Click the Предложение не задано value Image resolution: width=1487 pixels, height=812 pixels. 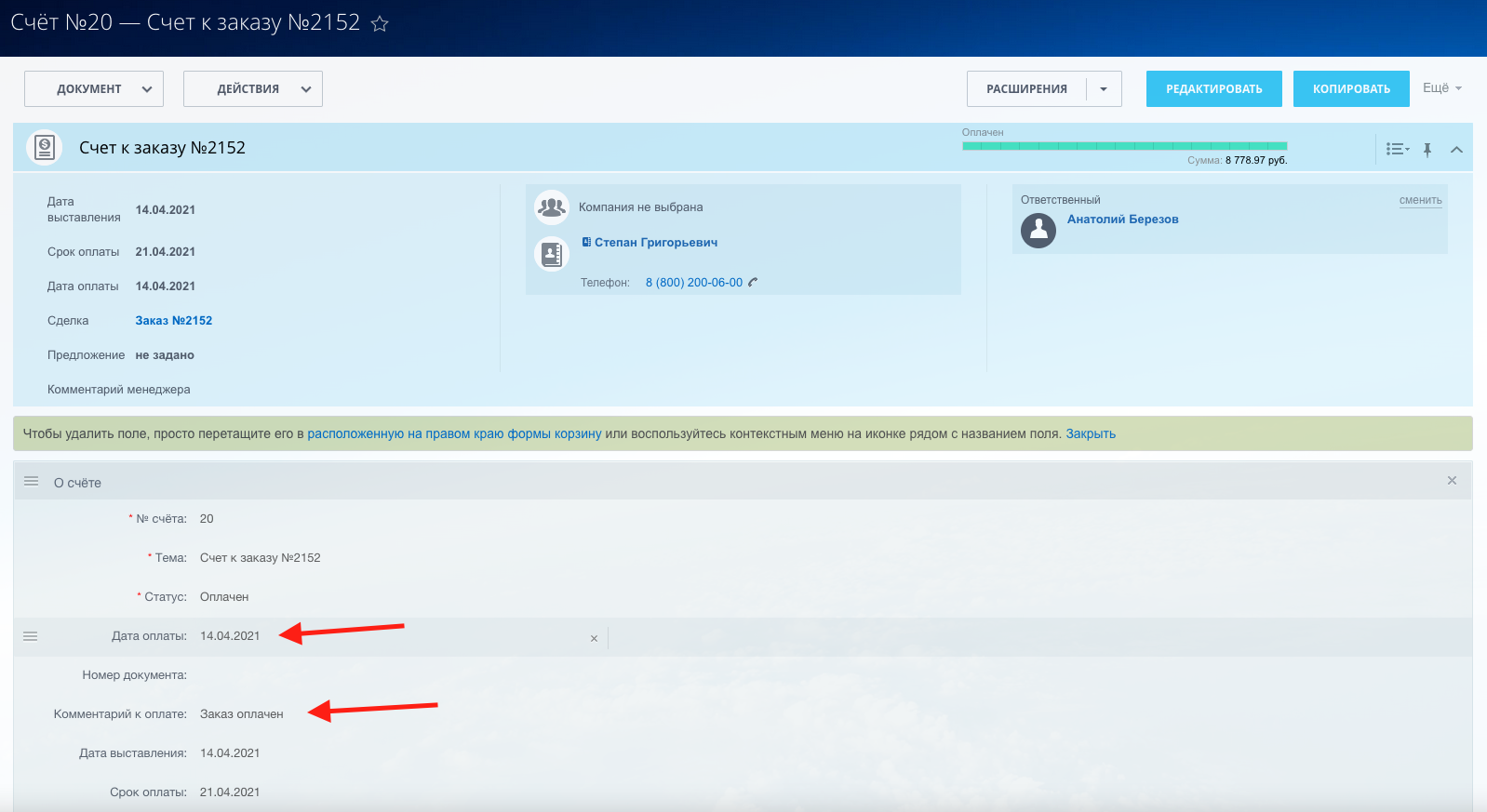tap(165, 355)
